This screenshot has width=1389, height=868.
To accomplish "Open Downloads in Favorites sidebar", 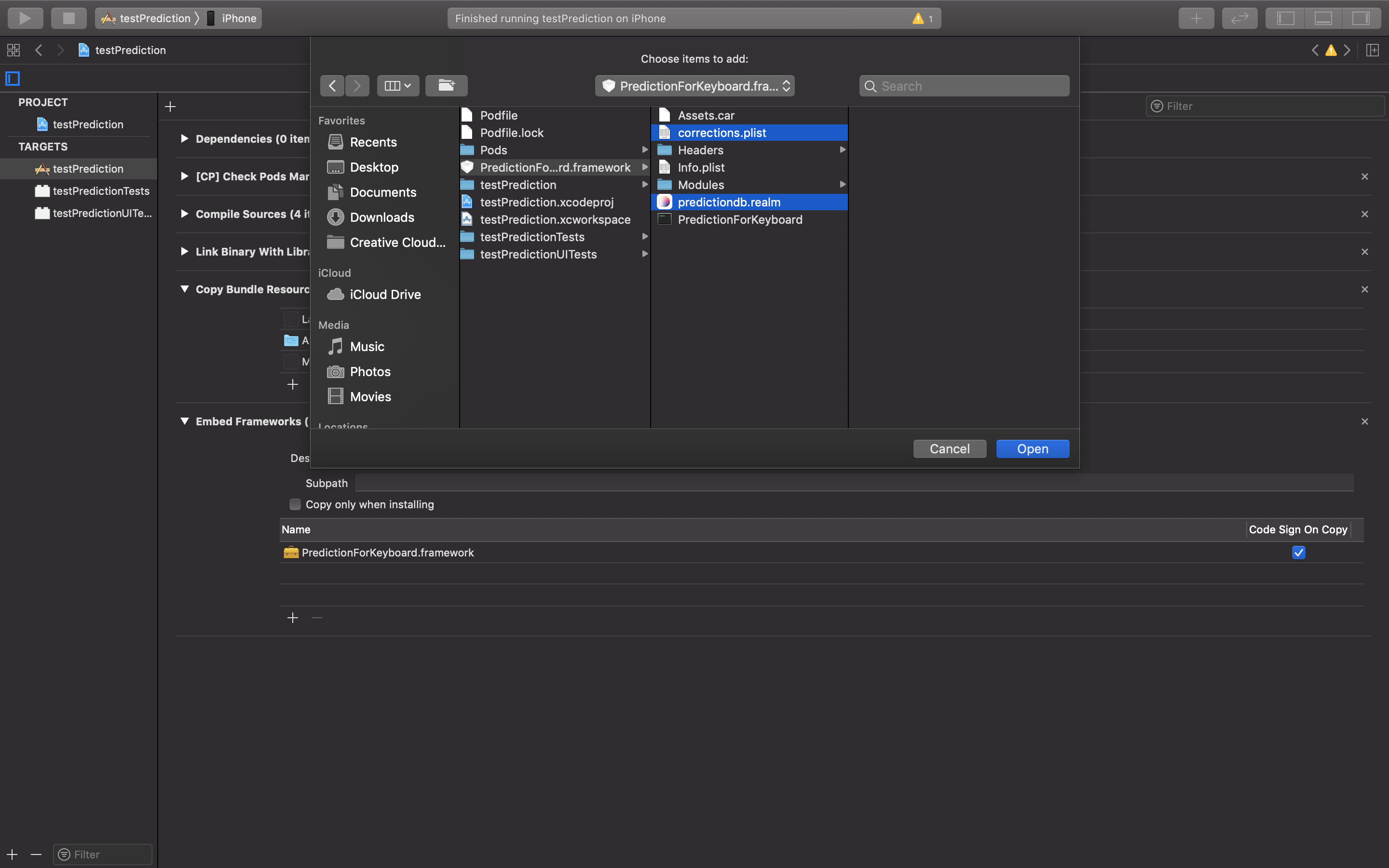I will (381, 217).
